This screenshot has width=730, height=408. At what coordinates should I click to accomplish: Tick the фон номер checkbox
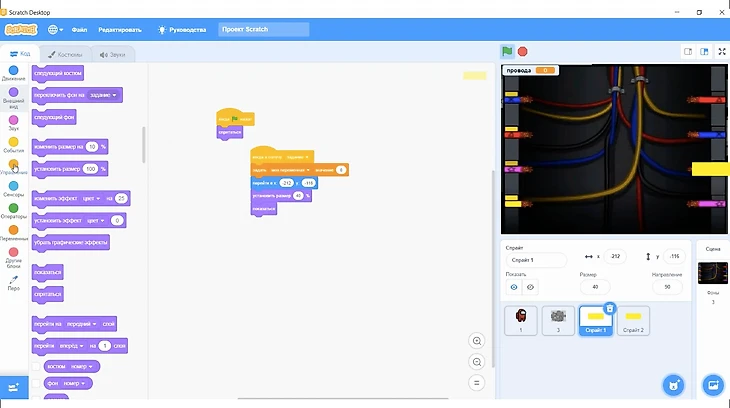pyautogui.click(x=36, y=383)
